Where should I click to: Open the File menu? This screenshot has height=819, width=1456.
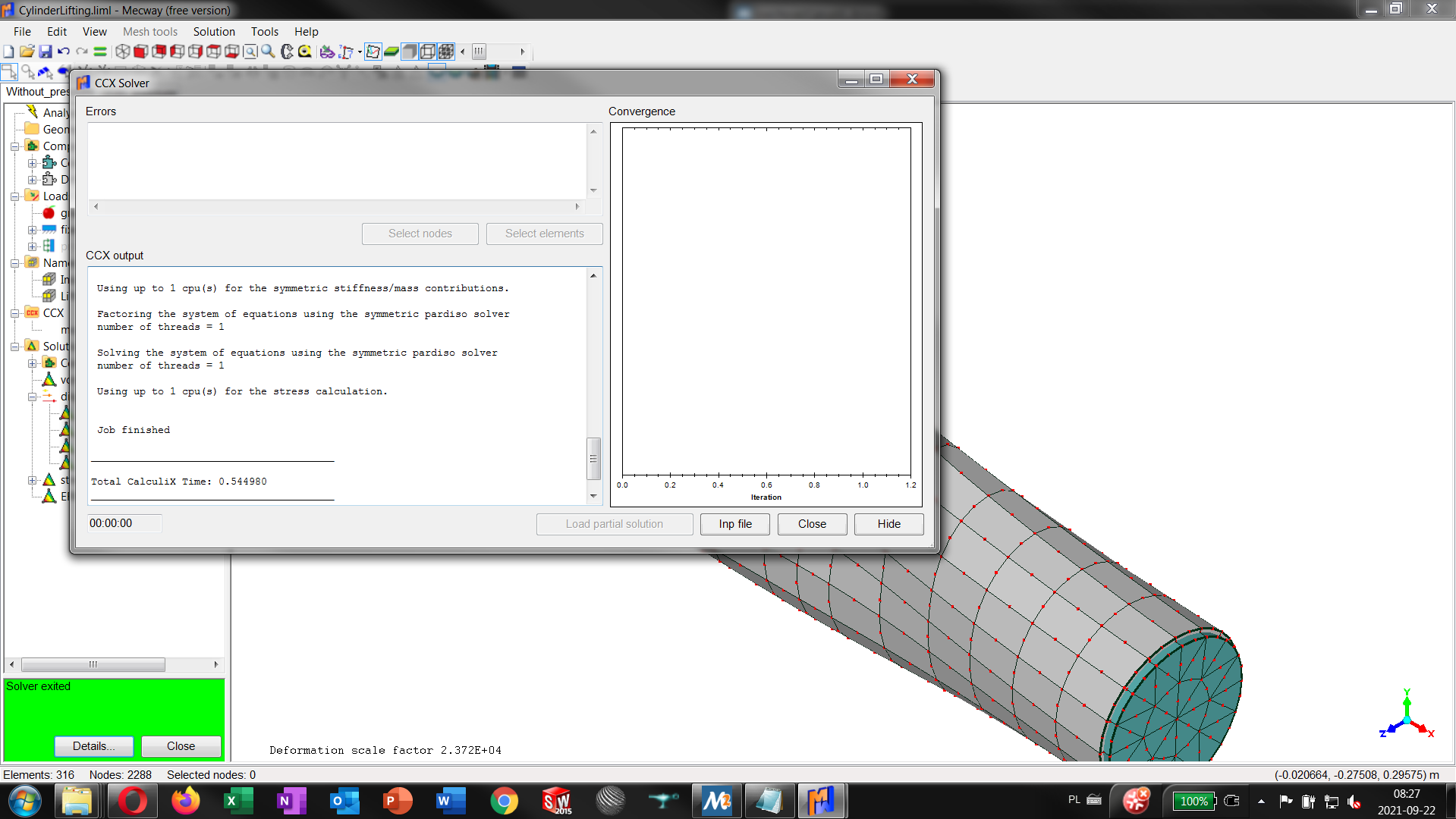22,31
